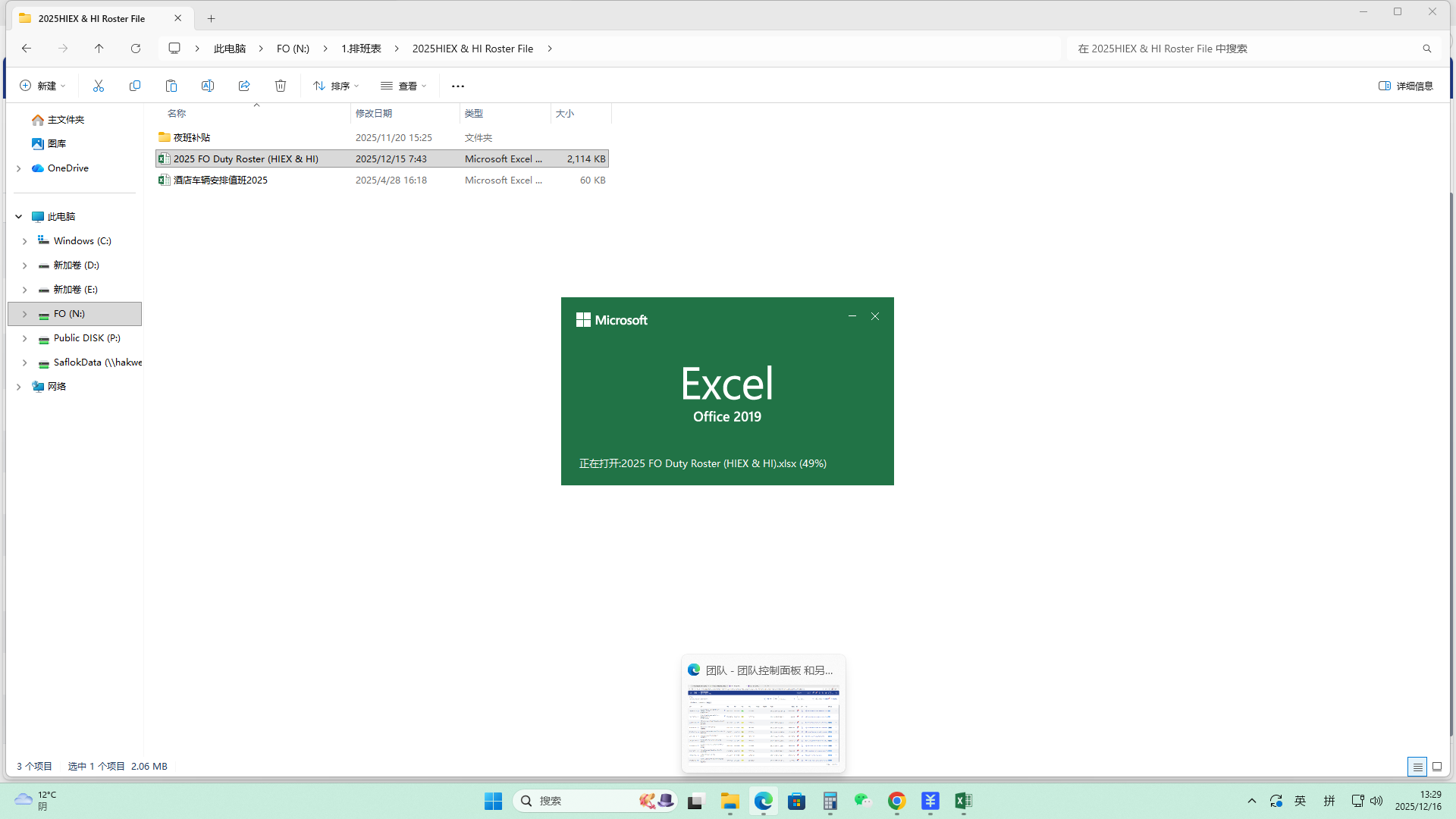This screenshot has height=819, width=1456.
Task: Click 1.排班表 in the address breadcrumb
Action: 361,49
